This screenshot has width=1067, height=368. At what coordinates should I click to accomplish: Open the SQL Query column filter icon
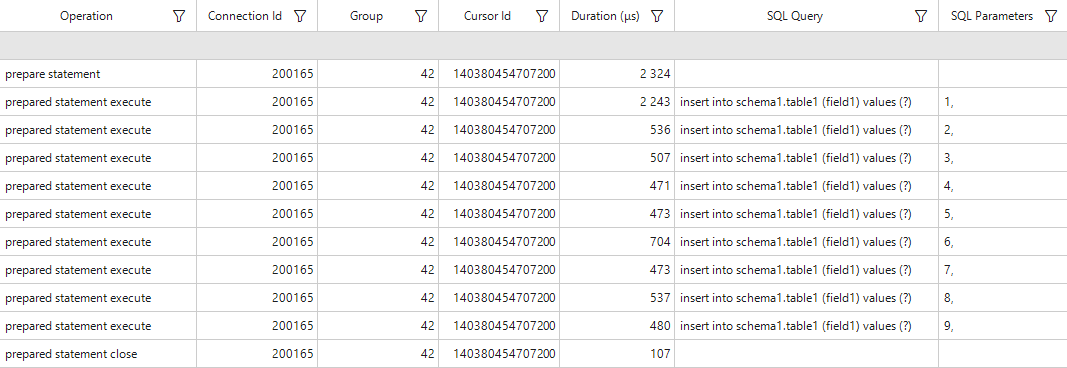click(921, 16)
